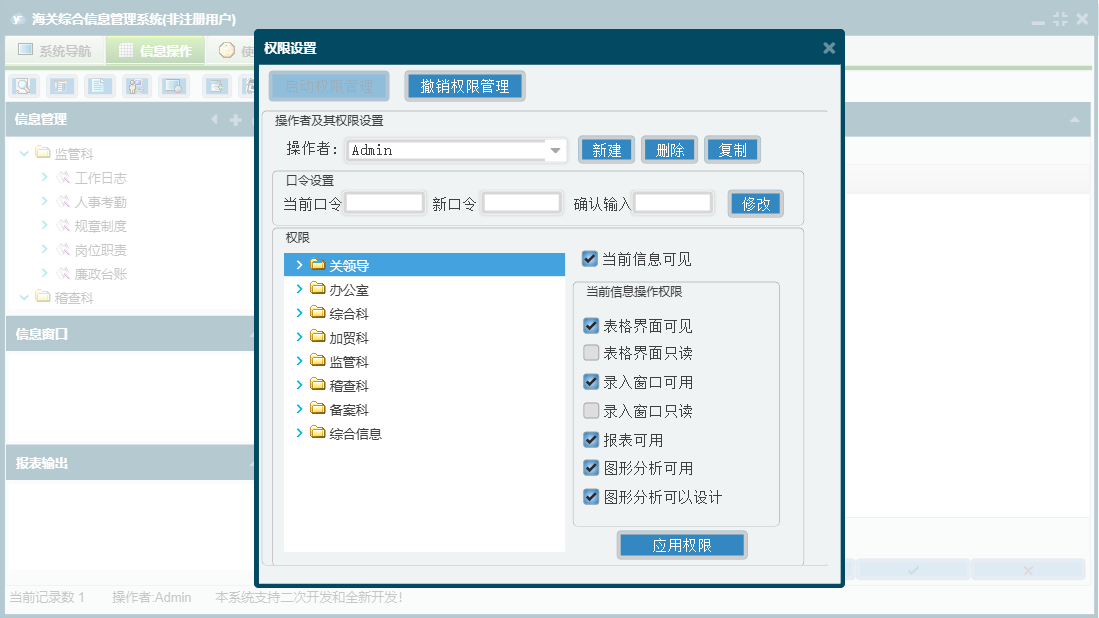Expand the 监管科 node in permissions tree

point(299,361)
